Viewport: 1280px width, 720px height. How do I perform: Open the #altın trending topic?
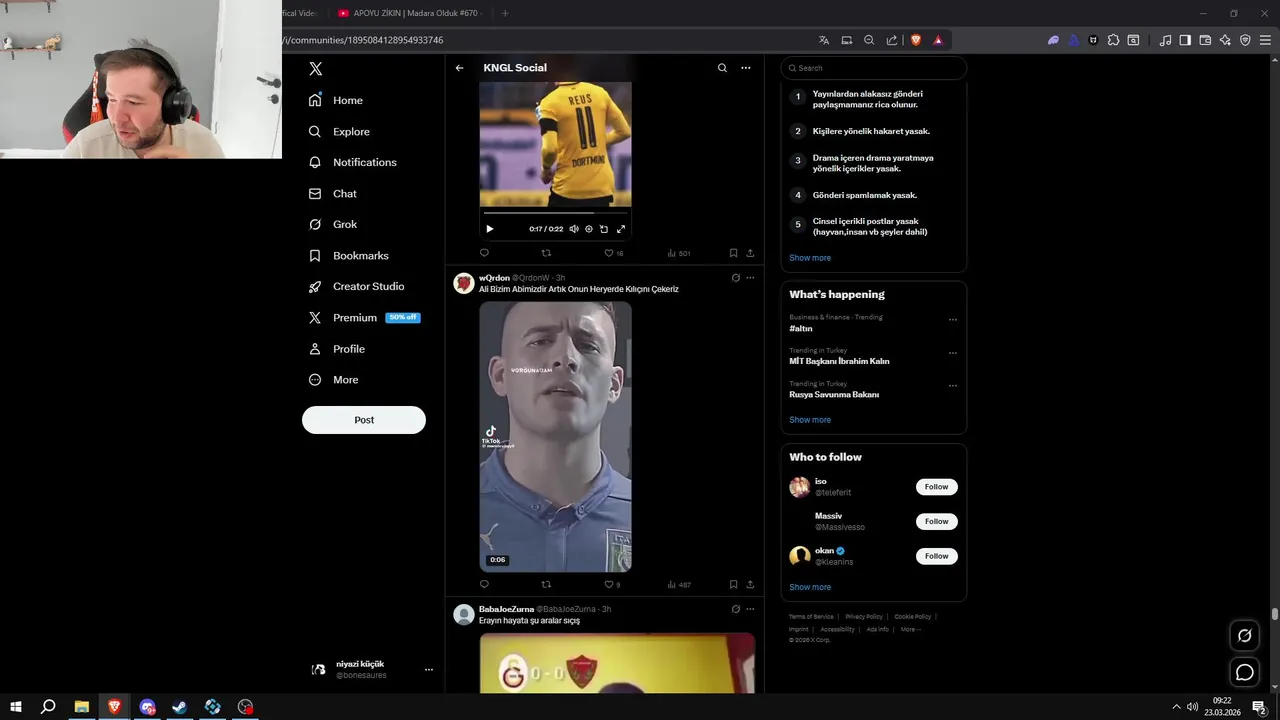click(x=800, y=328)
